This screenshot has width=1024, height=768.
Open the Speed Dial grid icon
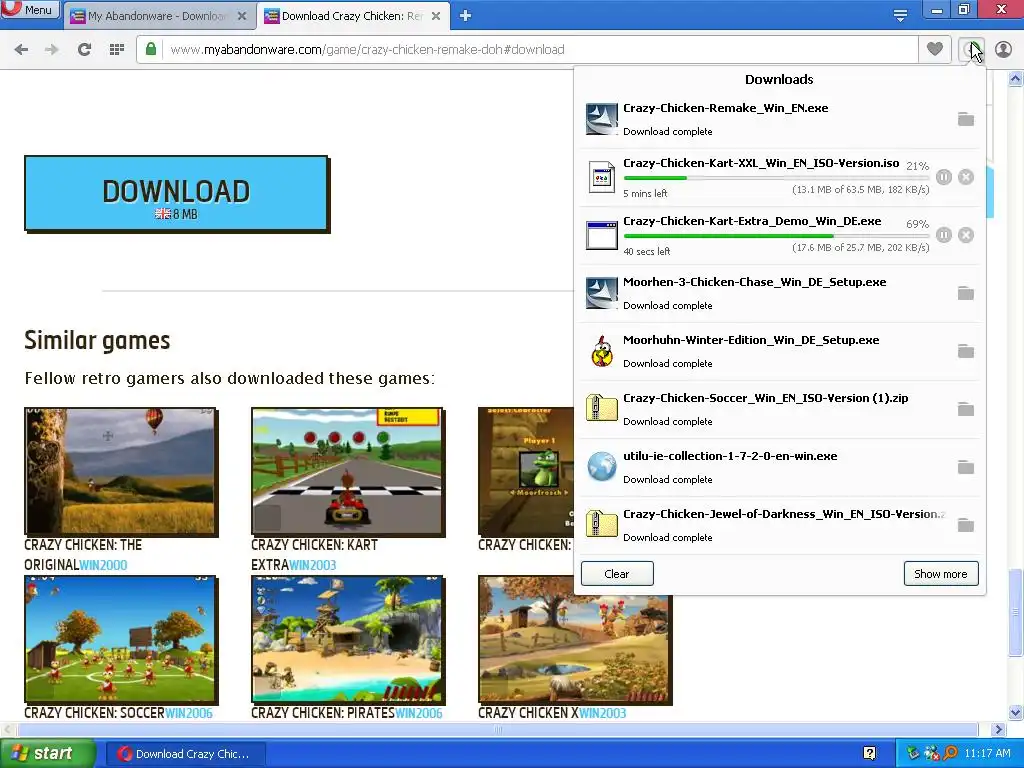tap(117, 50)
